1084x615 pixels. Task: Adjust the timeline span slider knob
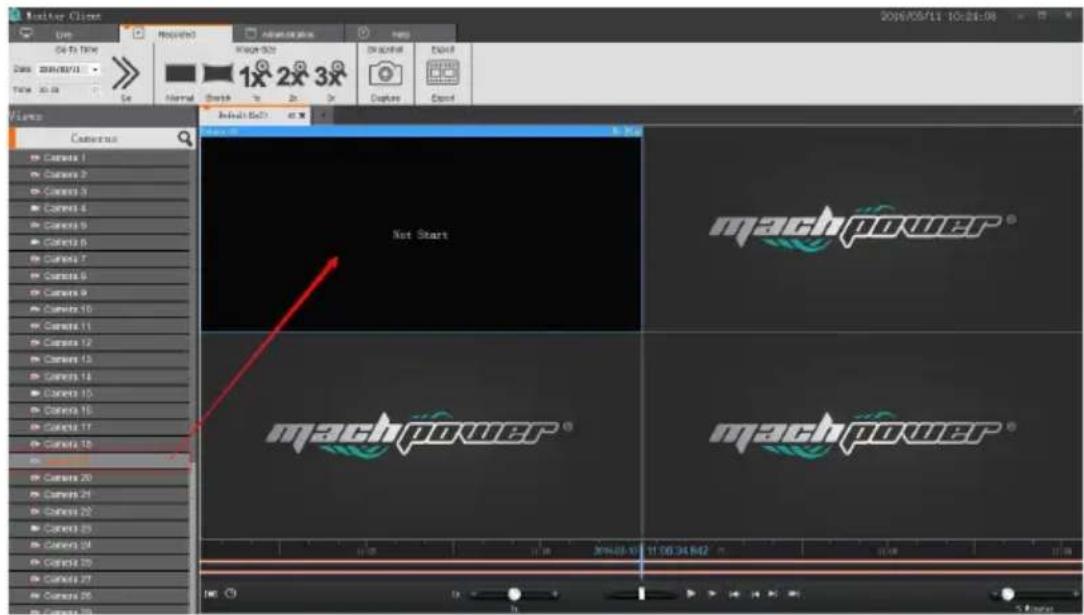(1008, 594)
